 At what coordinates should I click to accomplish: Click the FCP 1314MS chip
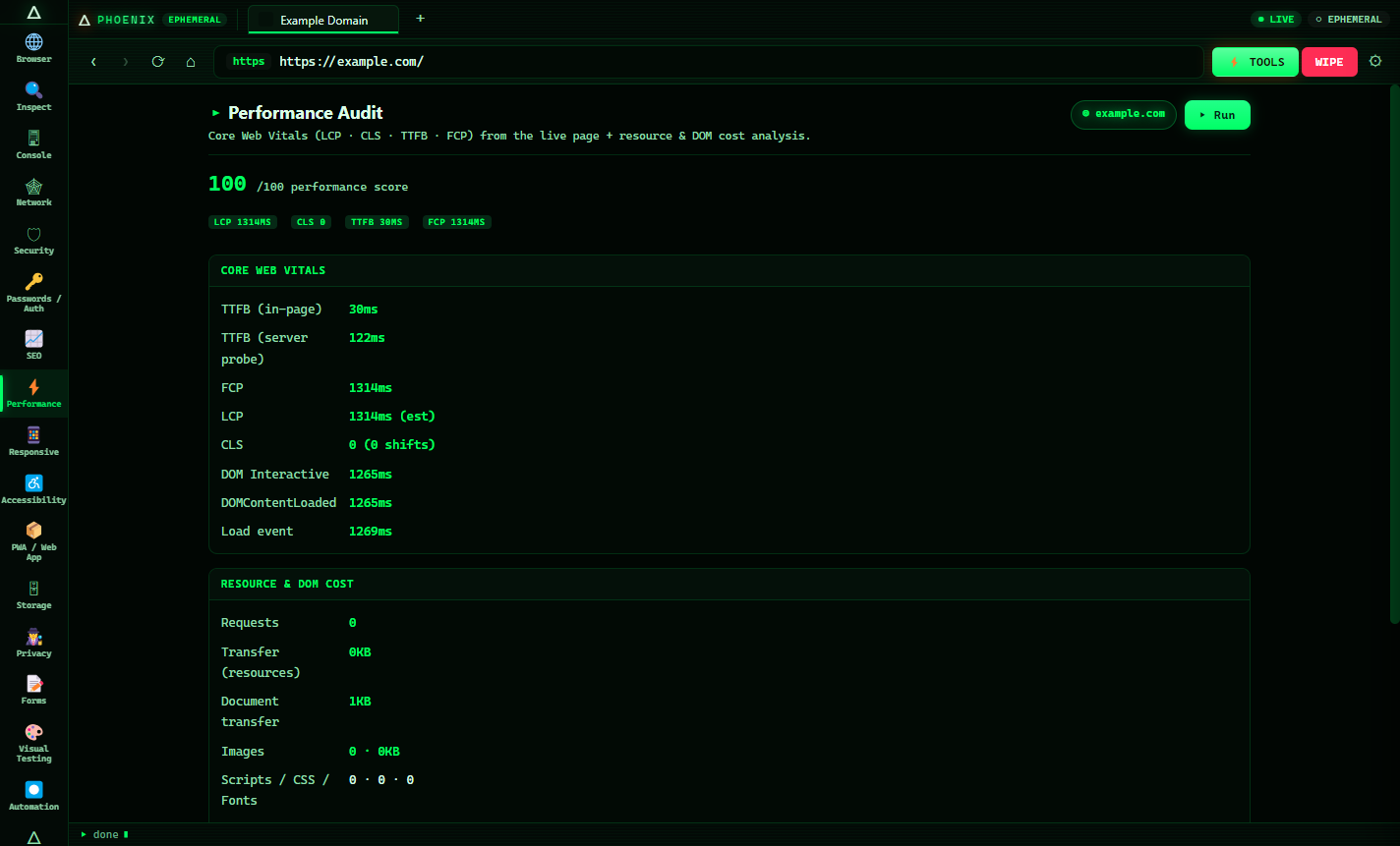pyautogui.click(x=456, y=222)
